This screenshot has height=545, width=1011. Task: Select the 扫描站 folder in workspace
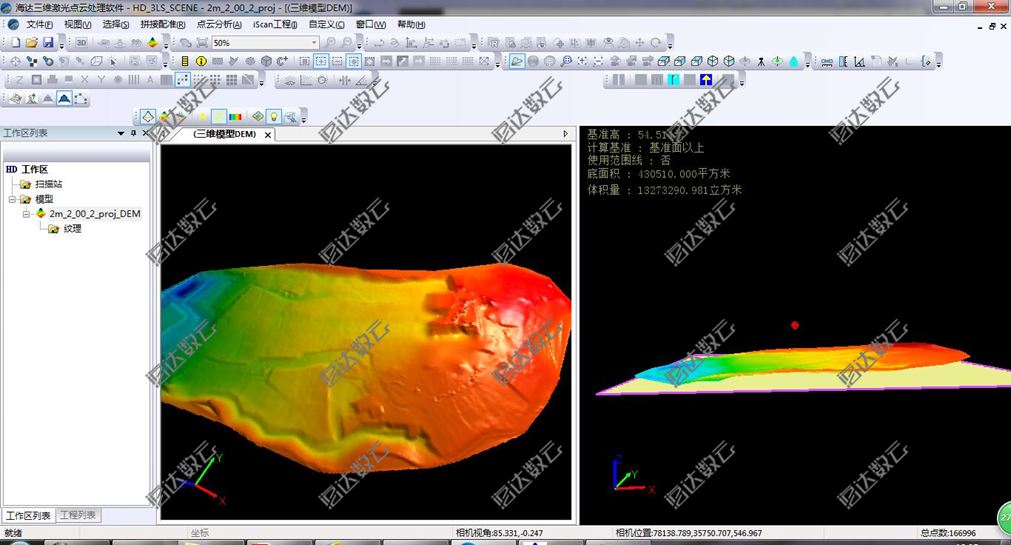pos(49,184)
